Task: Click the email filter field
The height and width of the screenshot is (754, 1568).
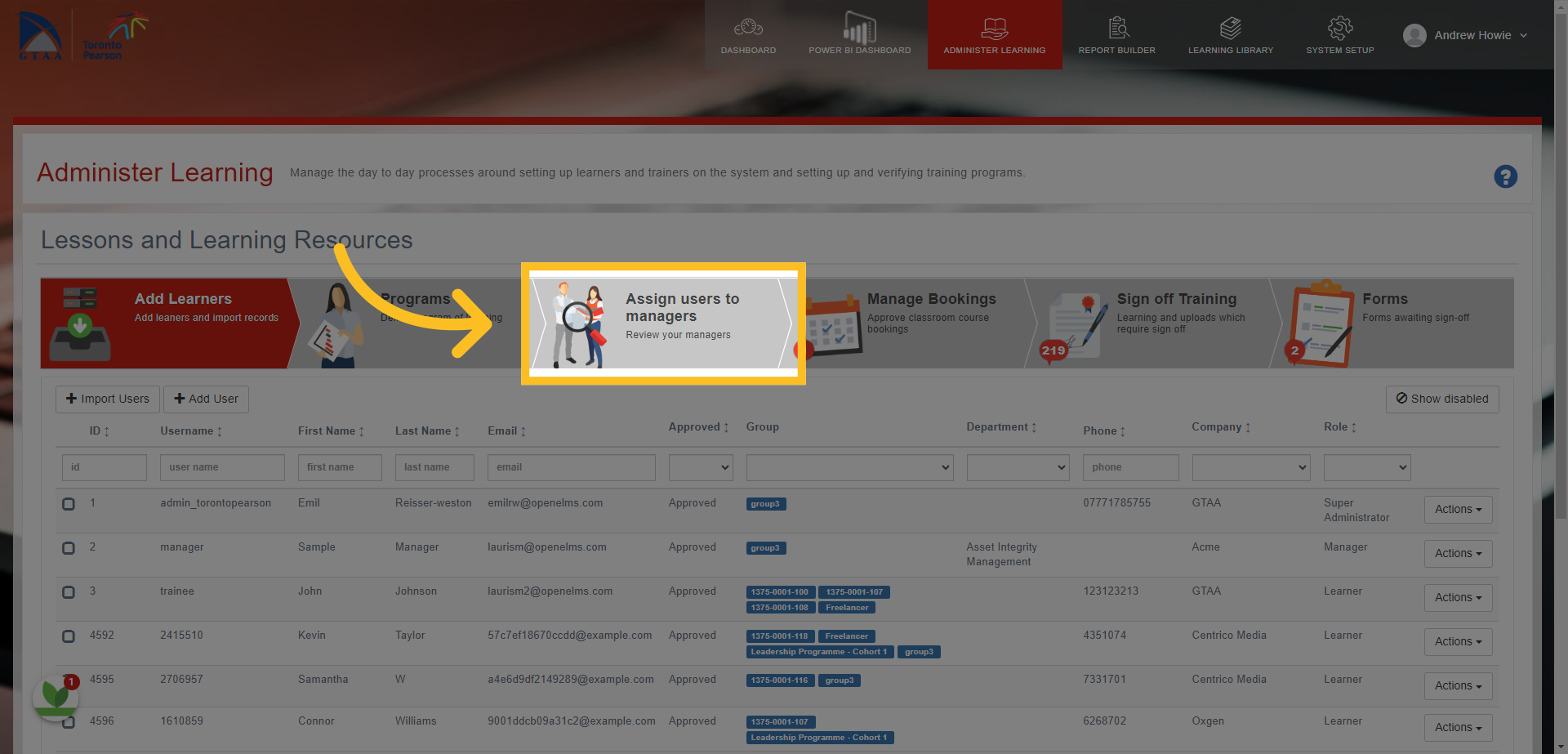Action: [x=572, y=467]
